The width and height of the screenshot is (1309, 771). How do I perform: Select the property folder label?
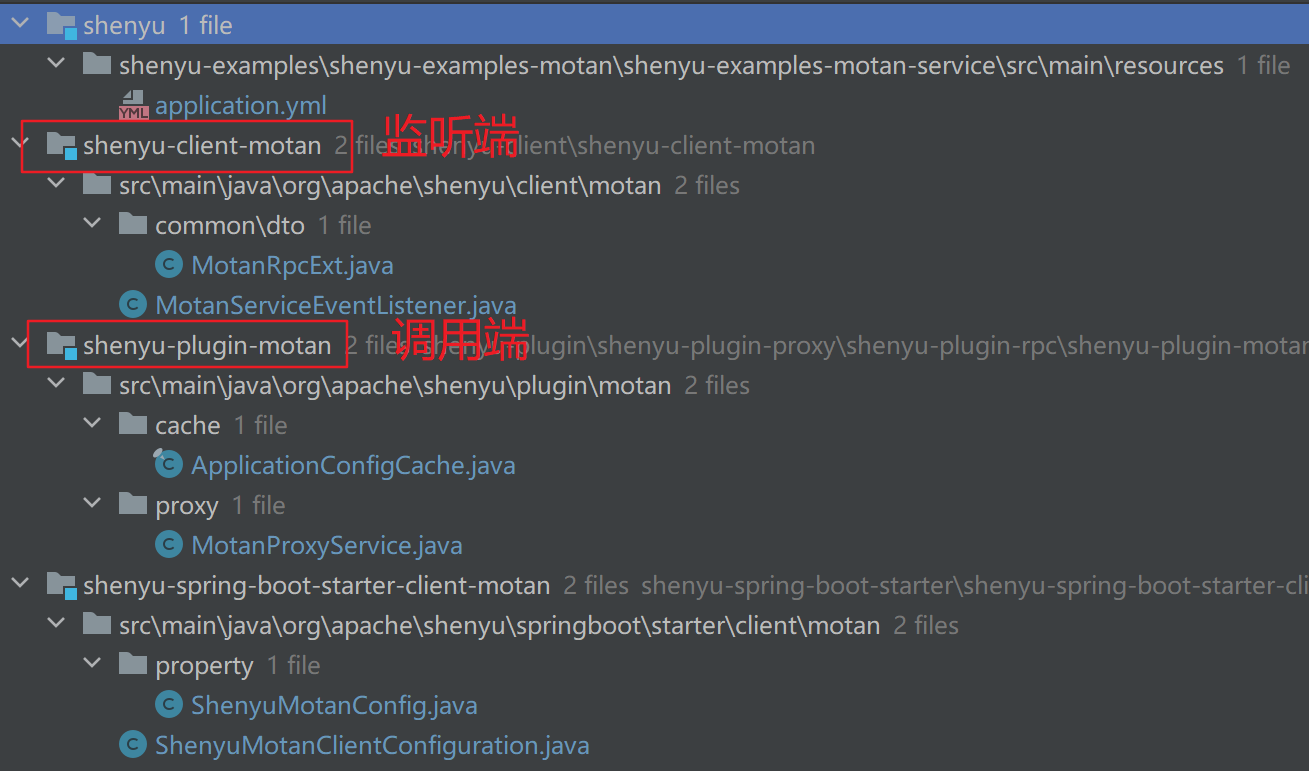[204, 665]
